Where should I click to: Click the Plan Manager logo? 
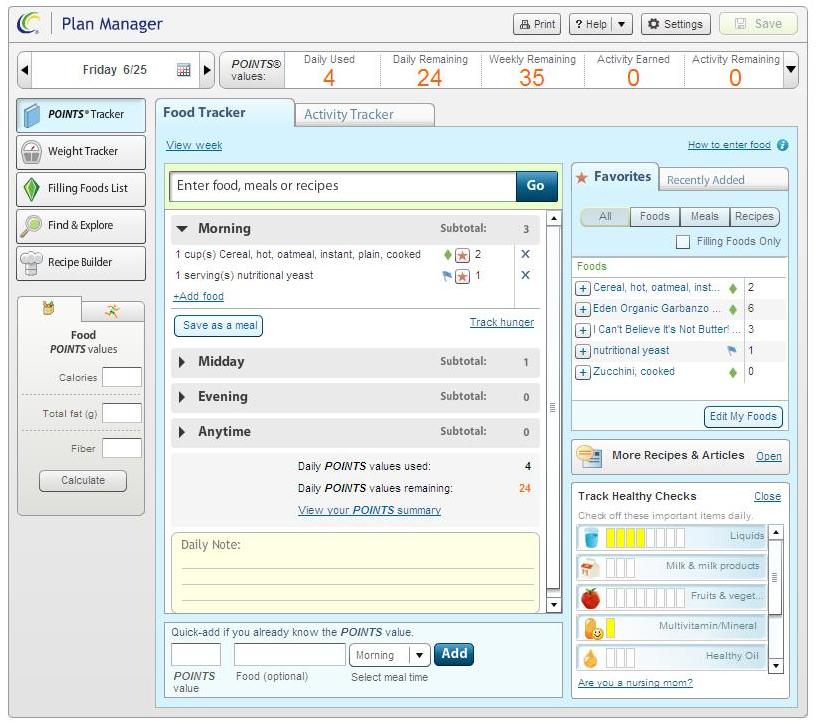[29, 24]
